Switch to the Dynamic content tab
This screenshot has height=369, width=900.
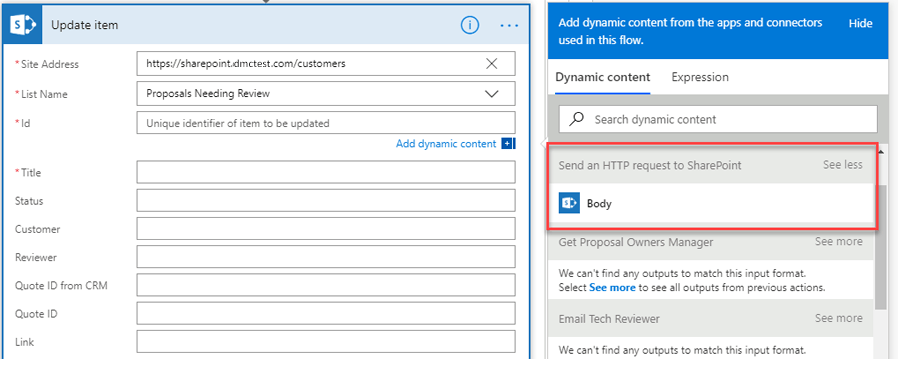click(603, 77)
